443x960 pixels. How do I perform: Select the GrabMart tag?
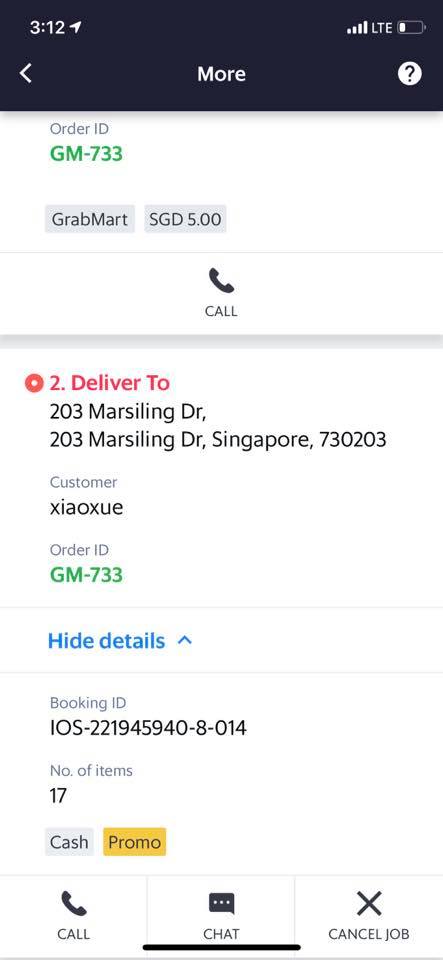coord(90,219)
